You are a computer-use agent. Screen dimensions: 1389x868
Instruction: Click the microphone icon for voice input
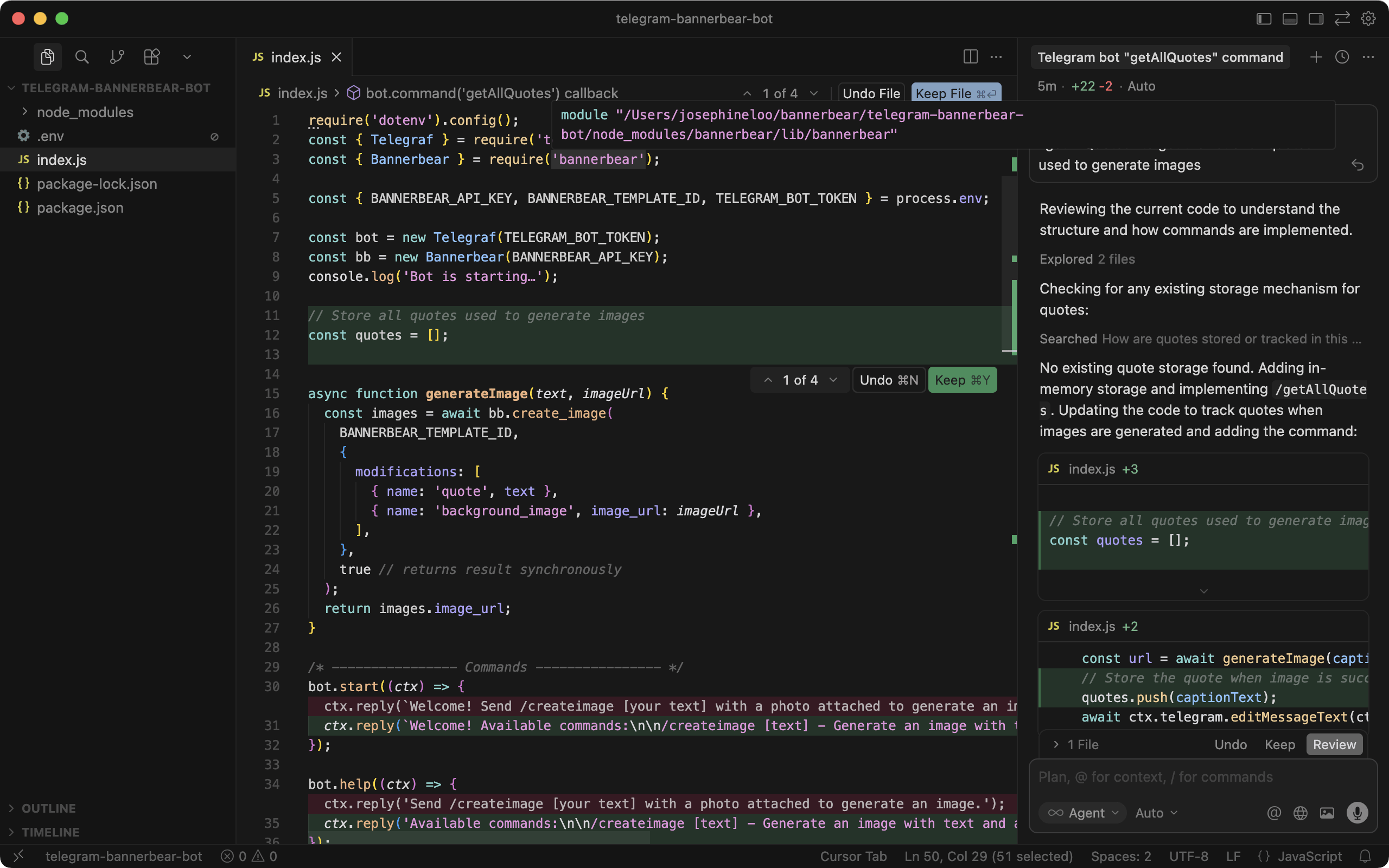(x=1358, y=812)
